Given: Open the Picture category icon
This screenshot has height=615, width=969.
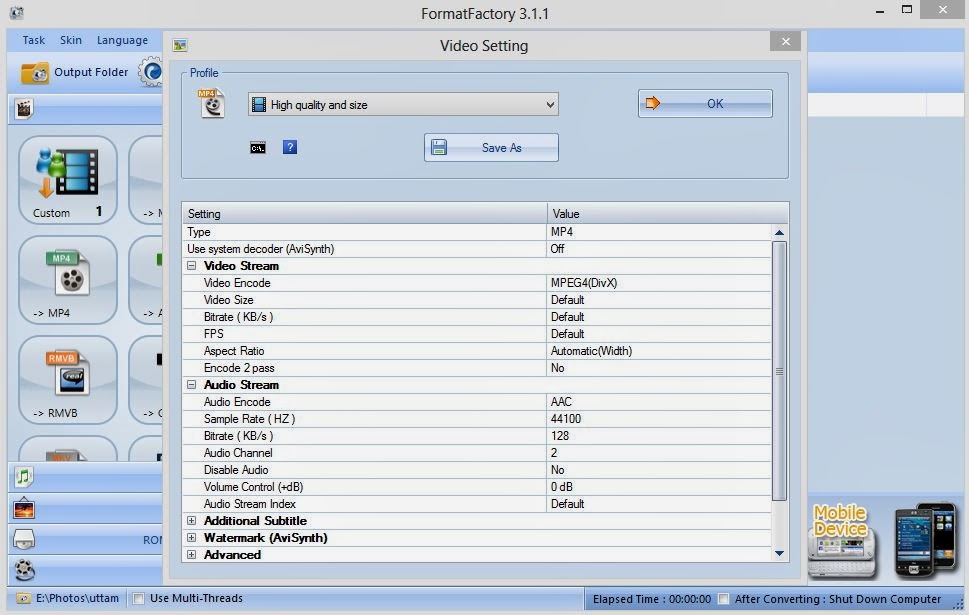Looking at the screenshot, I should coord(23,509).
